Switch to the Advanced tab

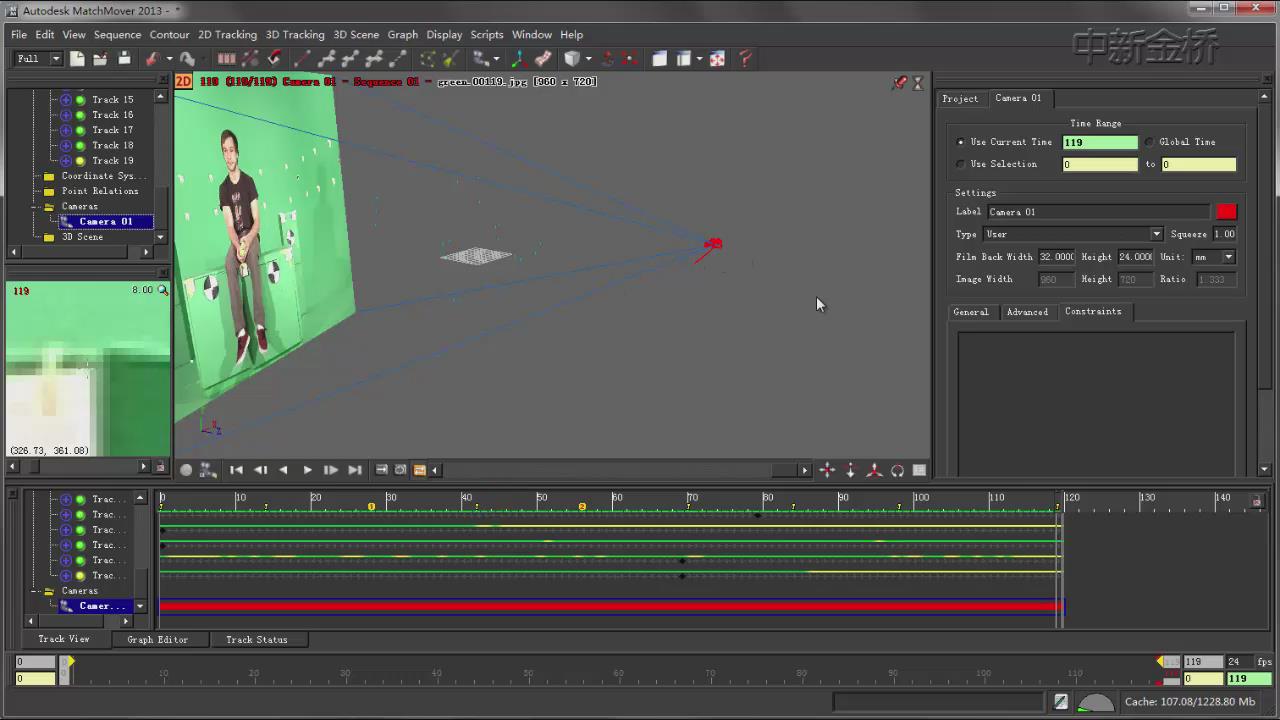(1027, 312)
